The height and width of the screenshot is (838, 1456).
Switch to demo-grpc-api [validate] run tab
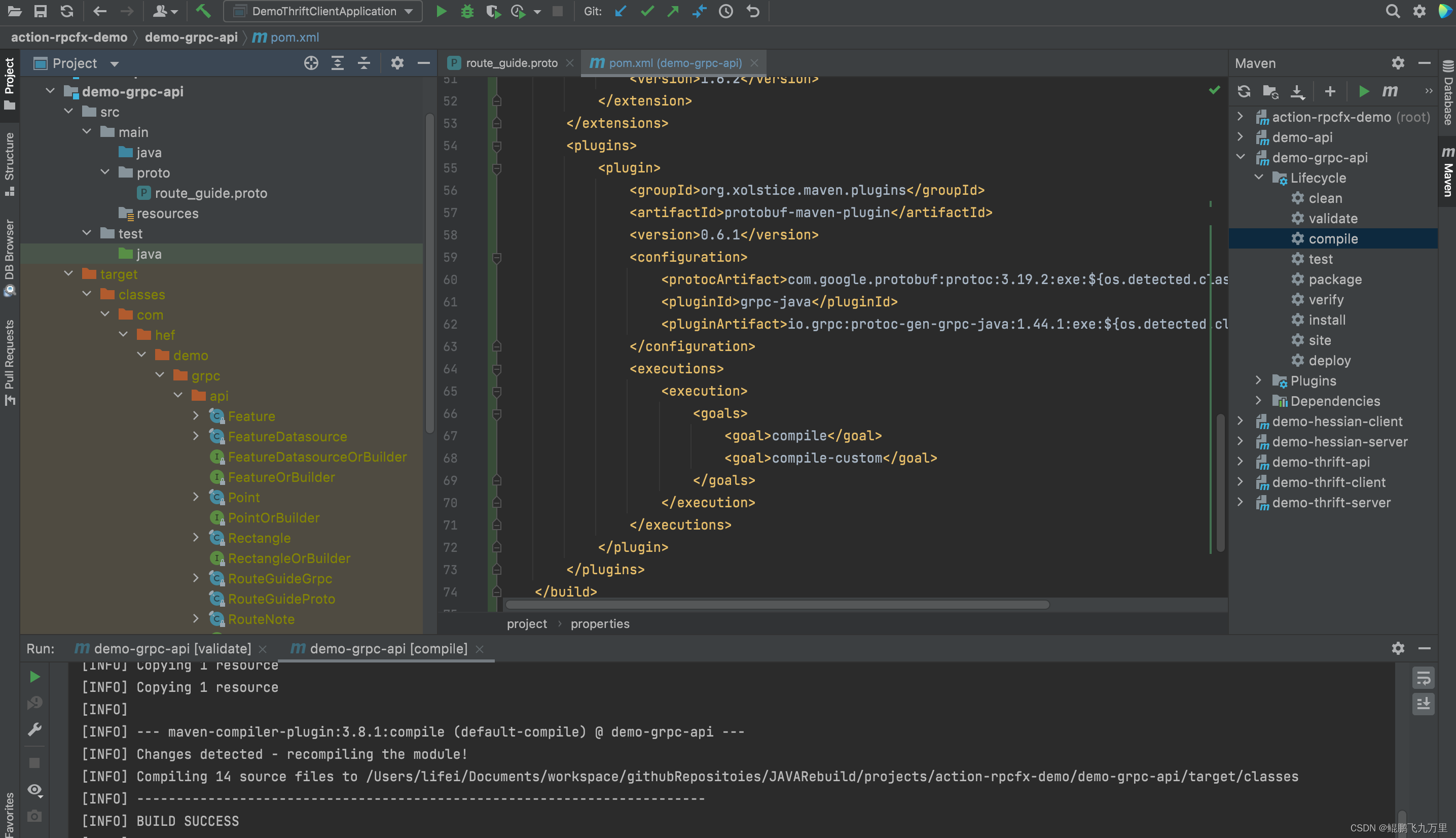171,649
